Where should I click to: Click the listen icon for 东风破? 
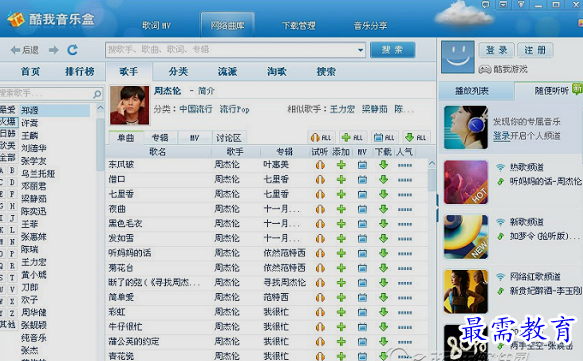pyautogui.click(x=320, y=165)
